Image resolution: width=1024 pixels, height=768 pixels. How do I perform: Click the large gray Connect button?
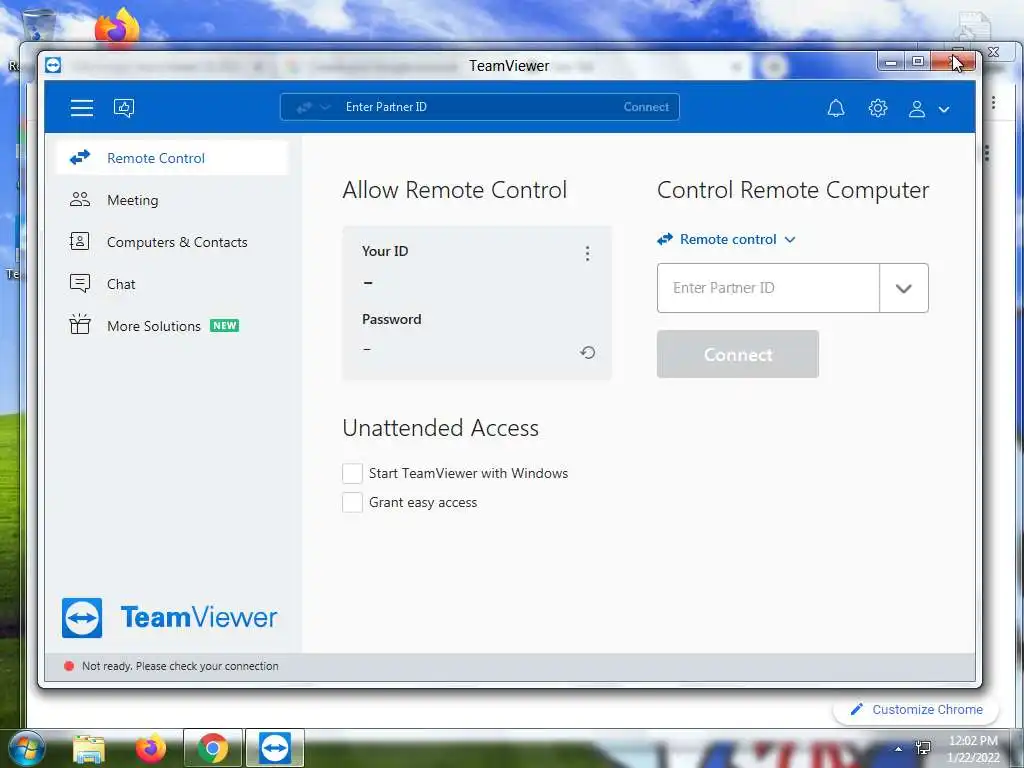click(x=738, y=354)
